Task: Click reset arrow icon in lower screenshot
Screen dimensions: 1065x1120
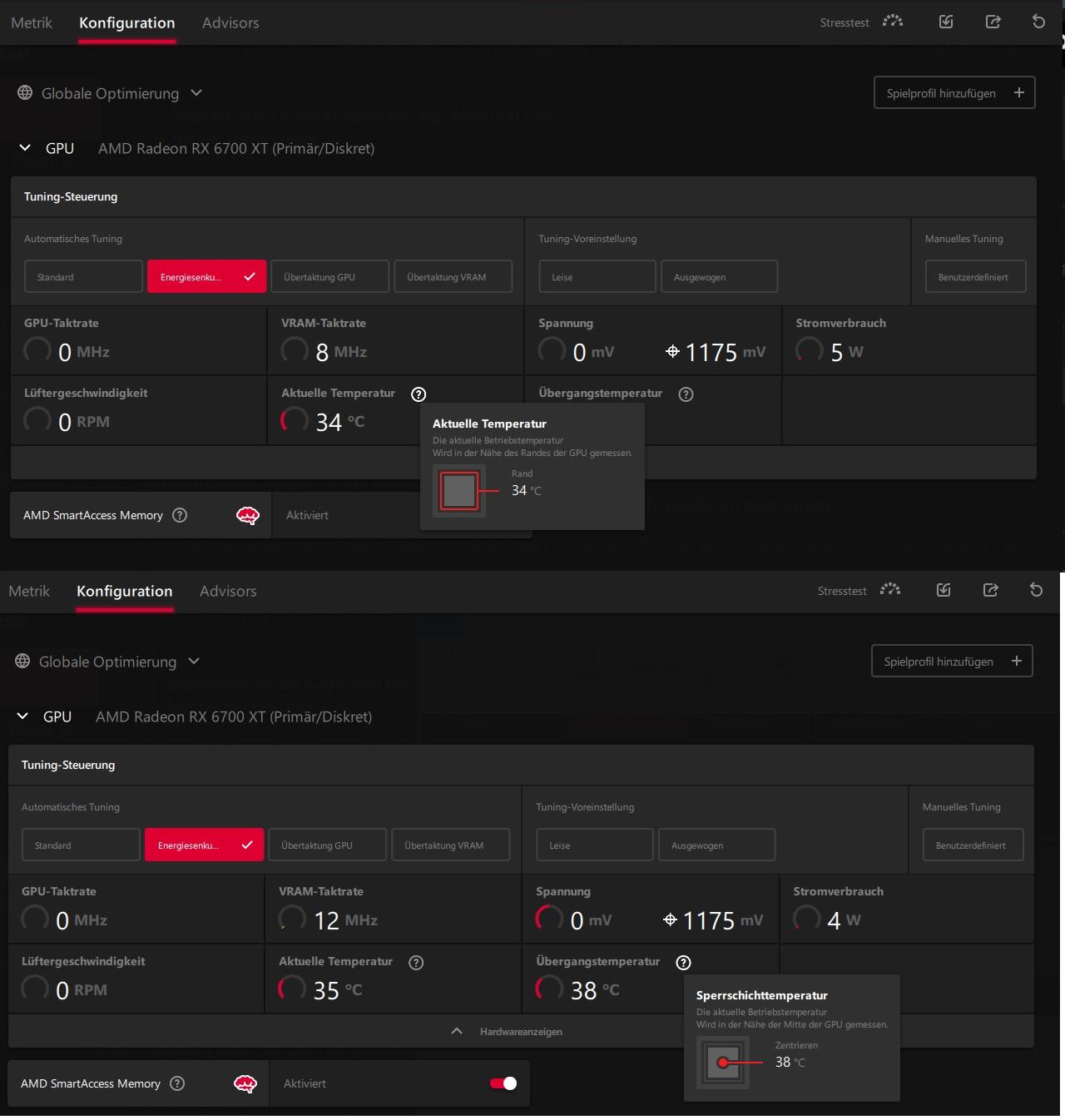Action: click(1036, 590)
